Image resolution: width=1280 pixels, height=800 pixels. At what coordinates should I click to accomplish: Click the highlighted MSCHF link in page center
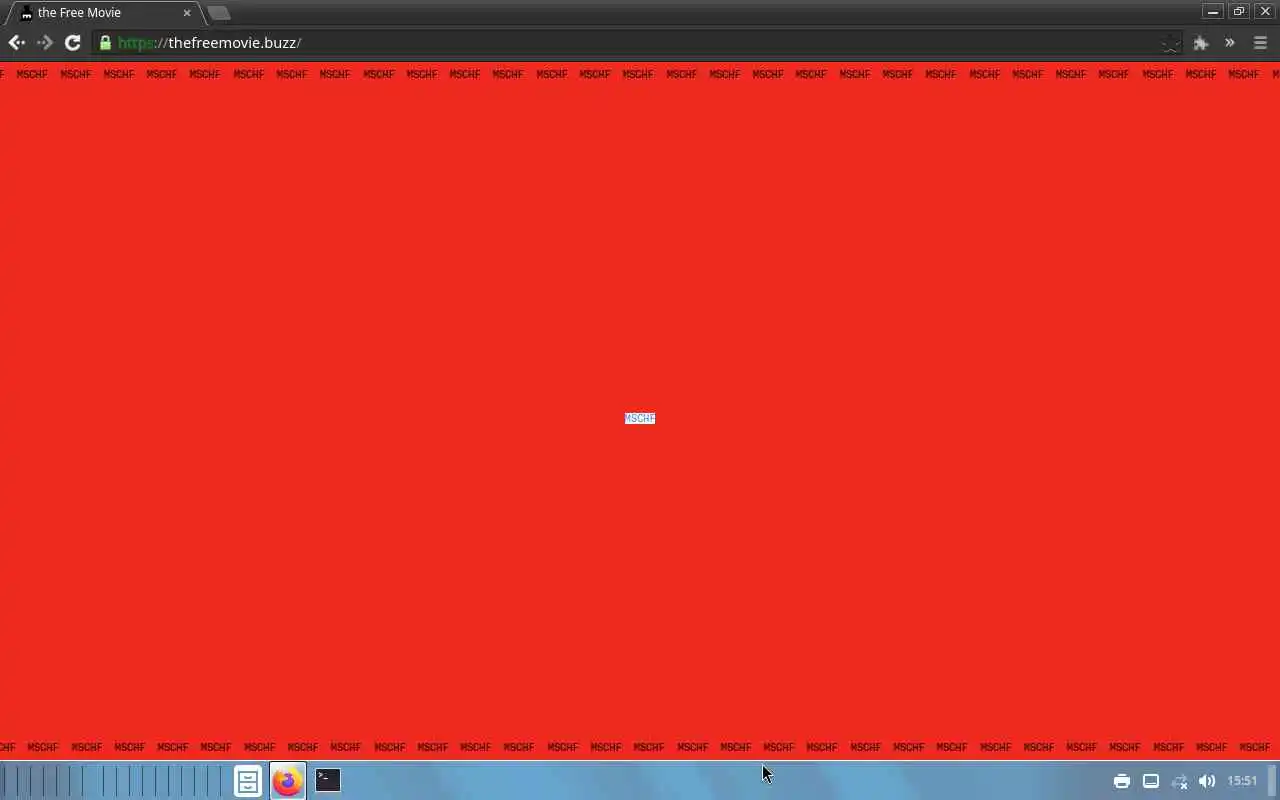pyautogui.click(x=640, y=418)
